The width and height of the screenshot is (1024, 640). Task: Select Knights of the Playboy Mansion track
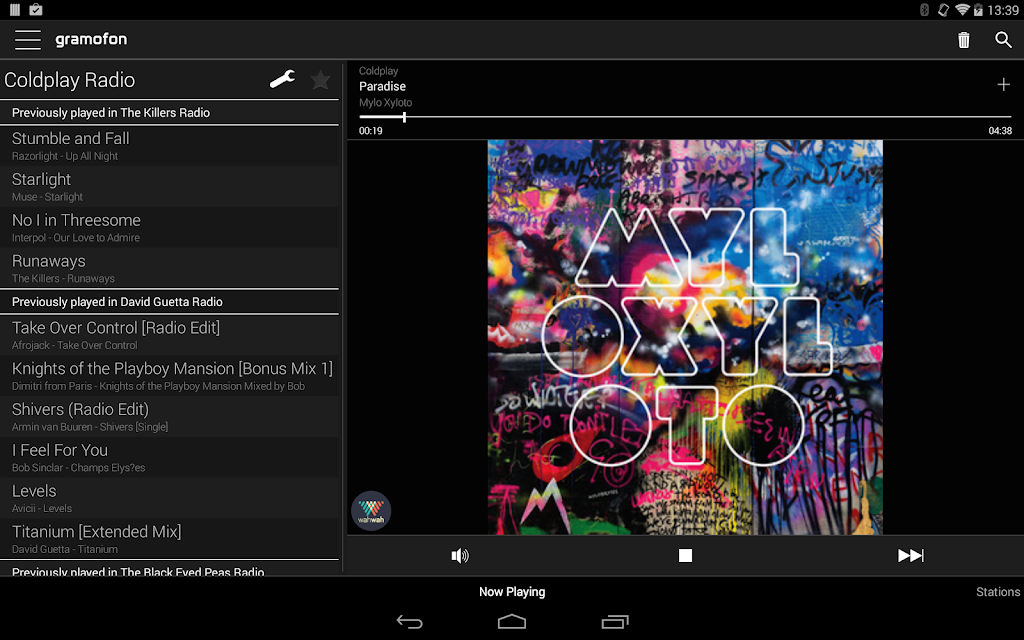[x=170, y=376]
